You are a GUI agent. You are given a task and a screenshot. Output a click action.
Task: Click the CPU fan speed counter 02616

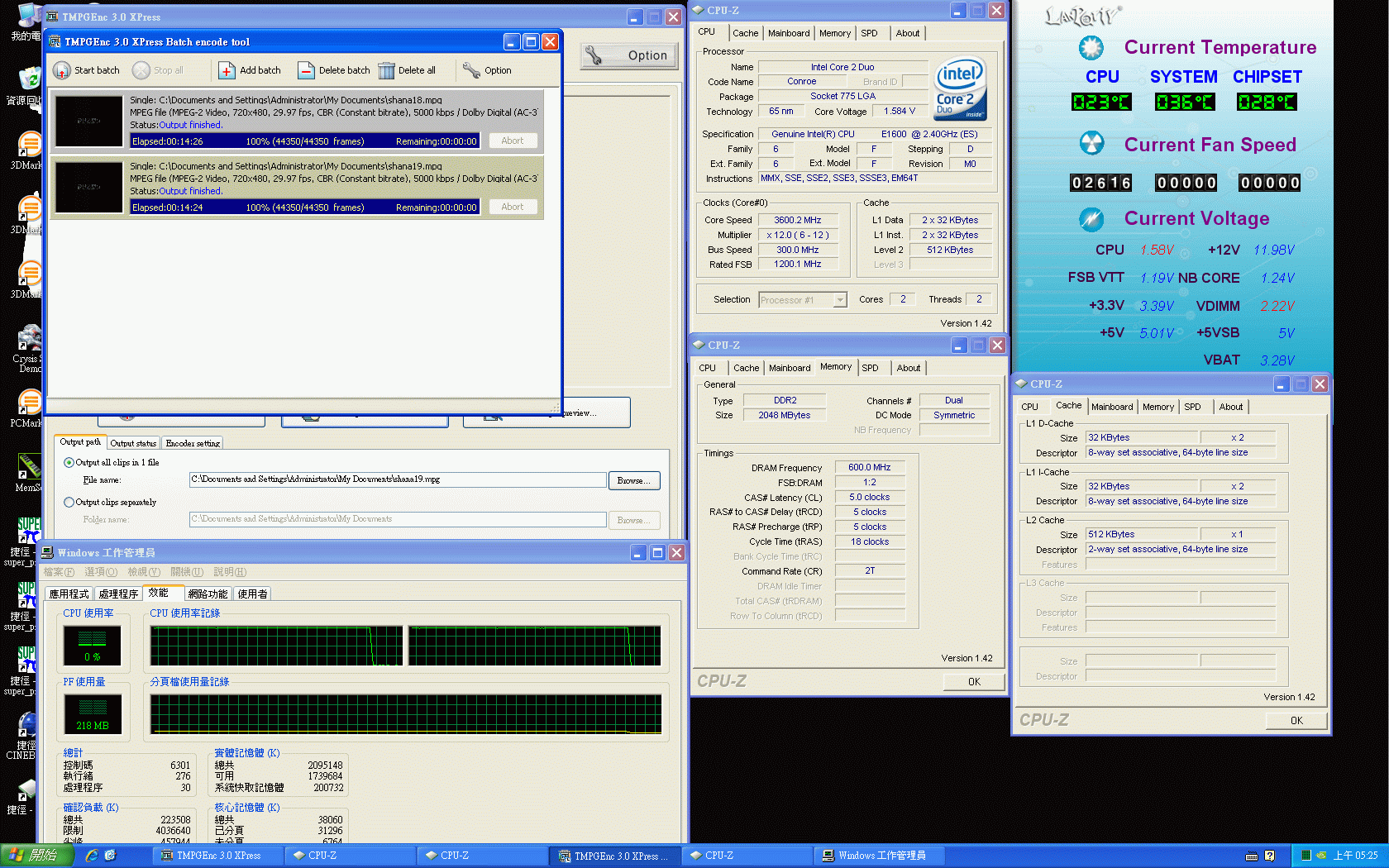click(1101, 183)
